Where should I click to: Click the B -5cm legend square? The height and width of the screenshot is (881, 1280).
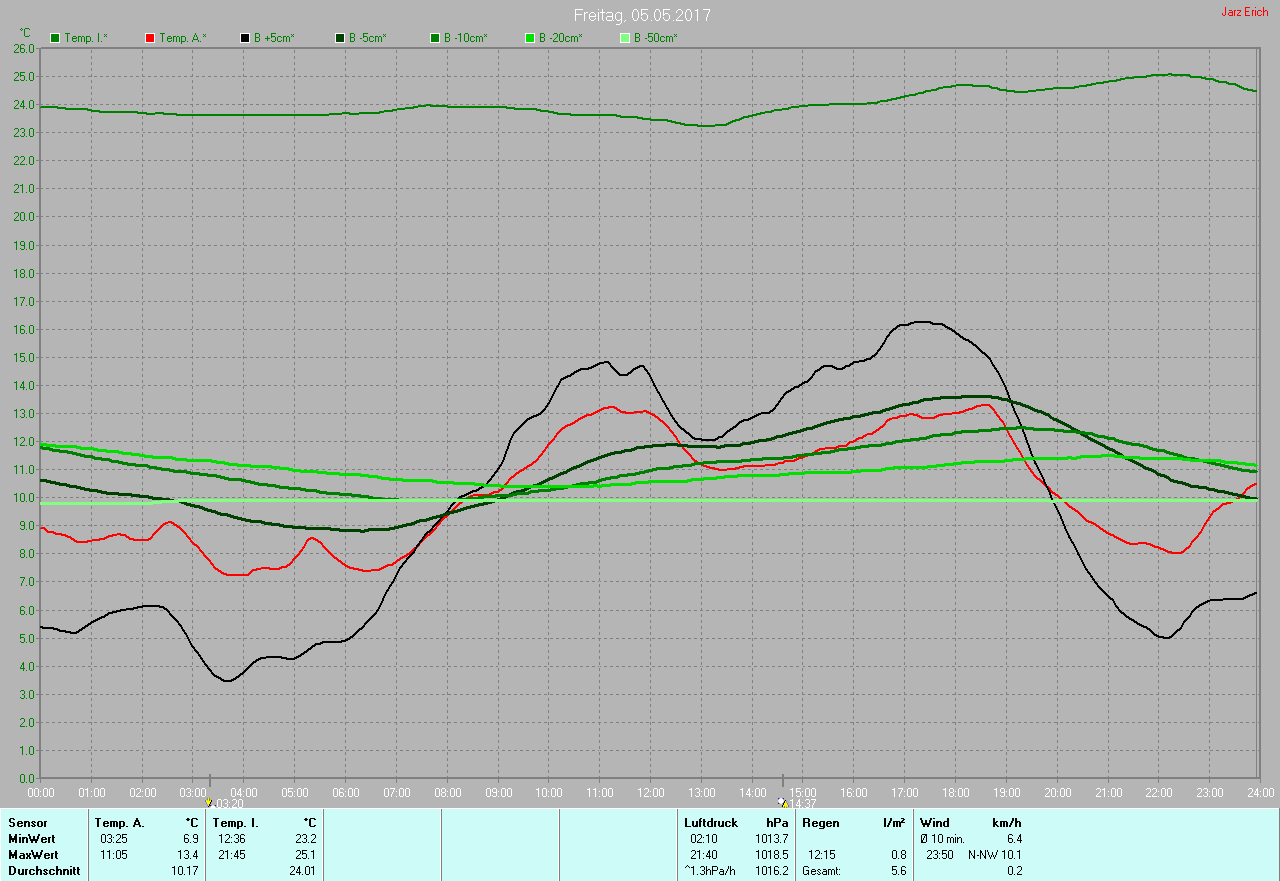click(x=339, y=38)
